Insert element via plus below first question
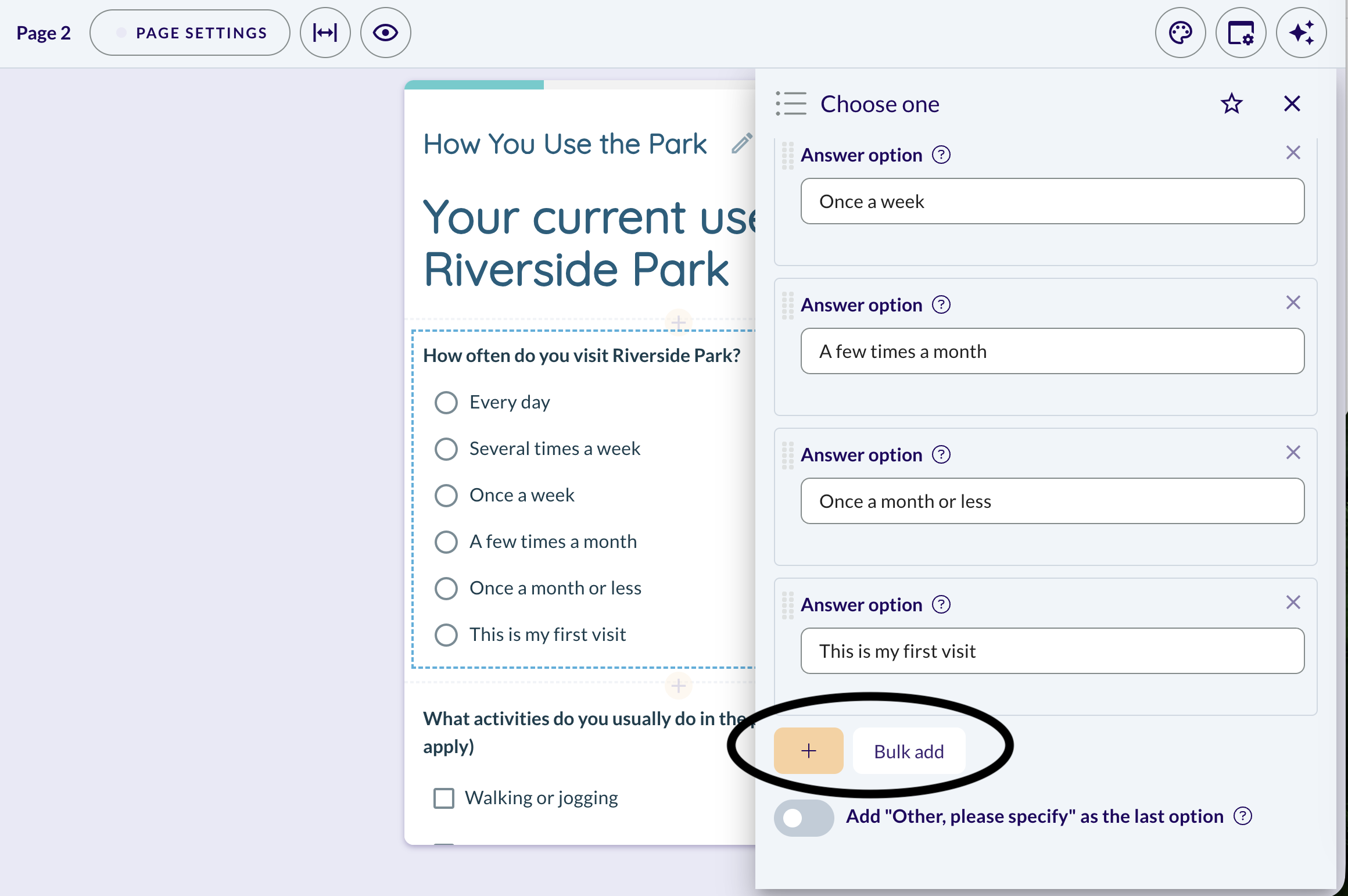This screenshot has height=896, width=1348. (x=678, y=686)
